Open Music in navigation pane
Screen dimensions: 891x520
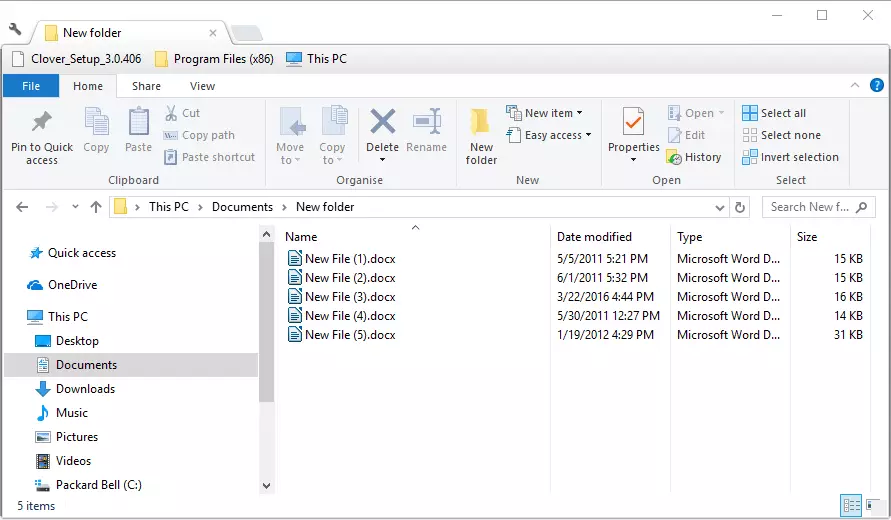61,413
